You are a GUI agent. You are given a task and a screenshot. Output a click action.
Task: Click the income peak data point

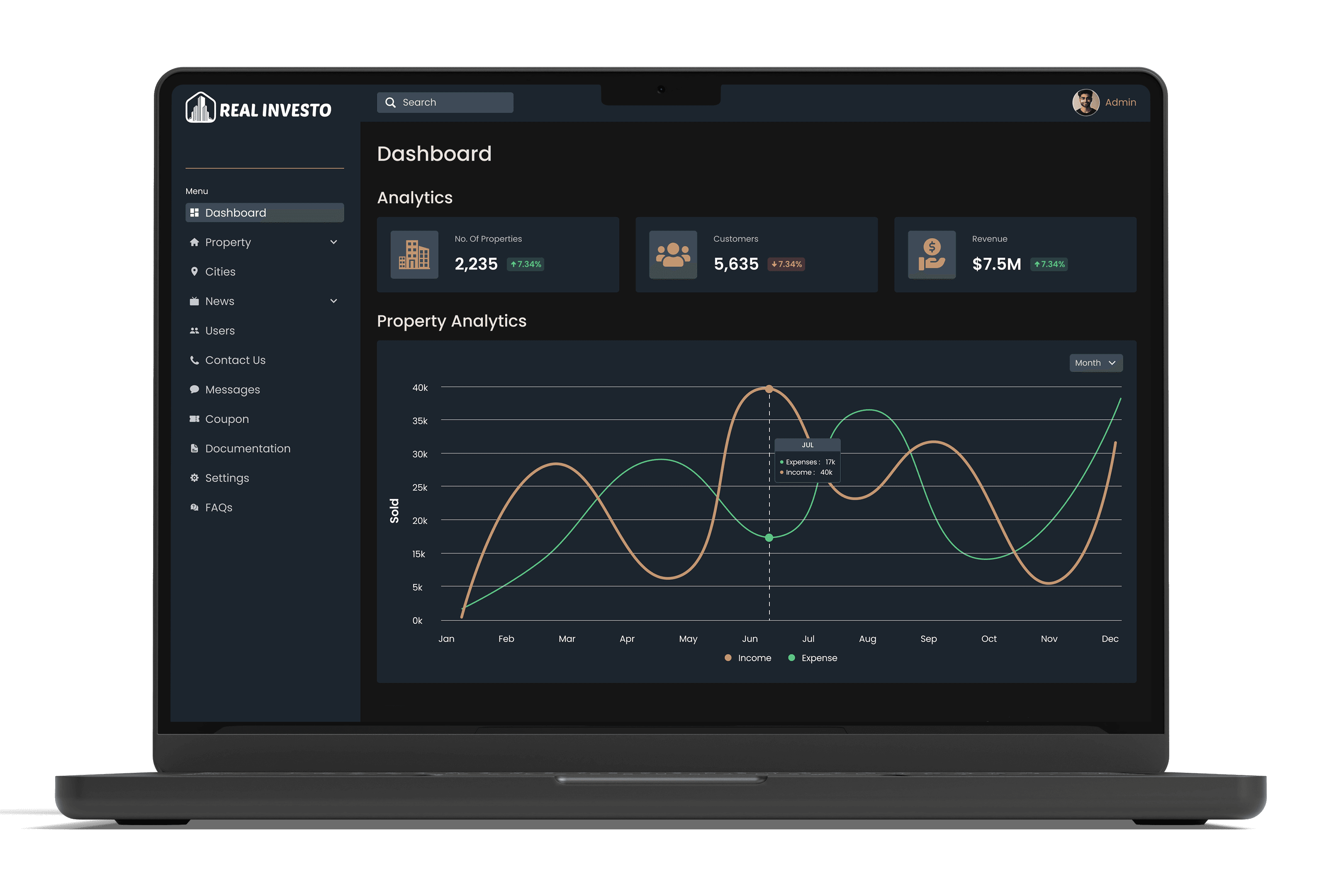769,389
